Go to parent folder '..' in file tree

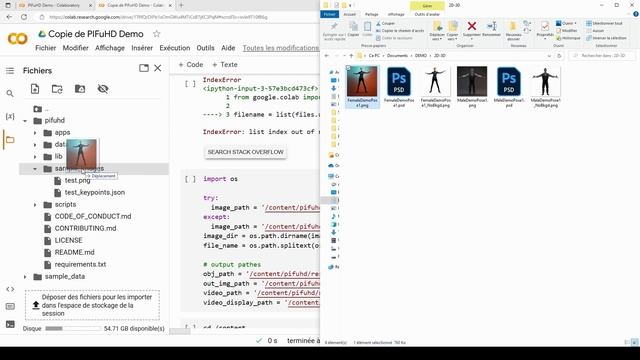[x=41, y=109]
